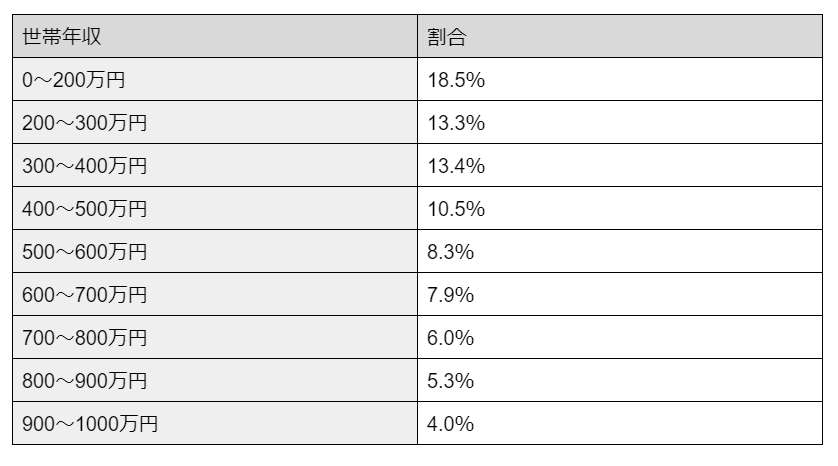Click the 200～300万円 row label
838x466 pixels.
(x=85, y=123)
